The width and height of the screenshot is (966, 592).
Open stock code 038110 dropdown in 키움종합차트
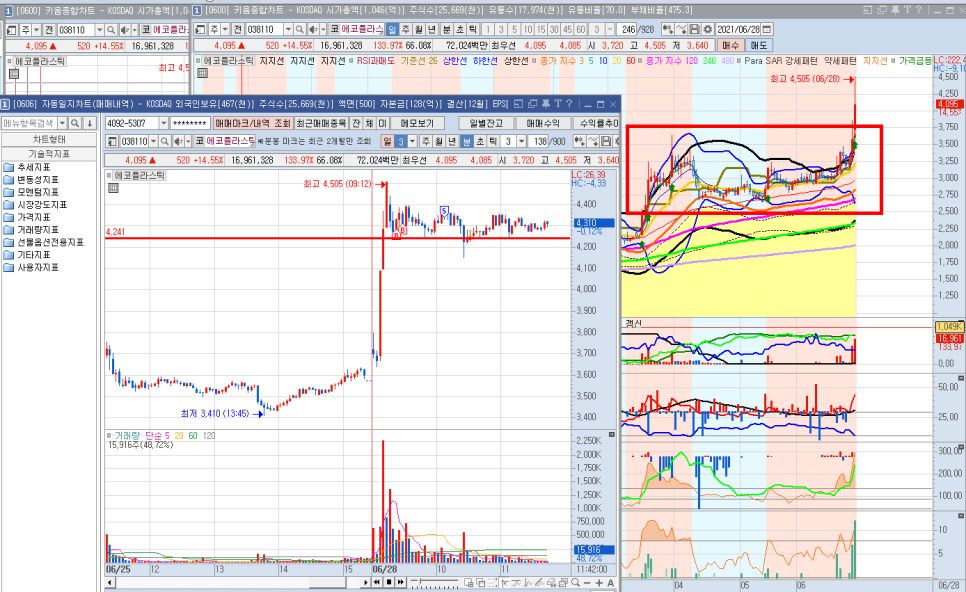pyautogui.click(x=288, y=30)
